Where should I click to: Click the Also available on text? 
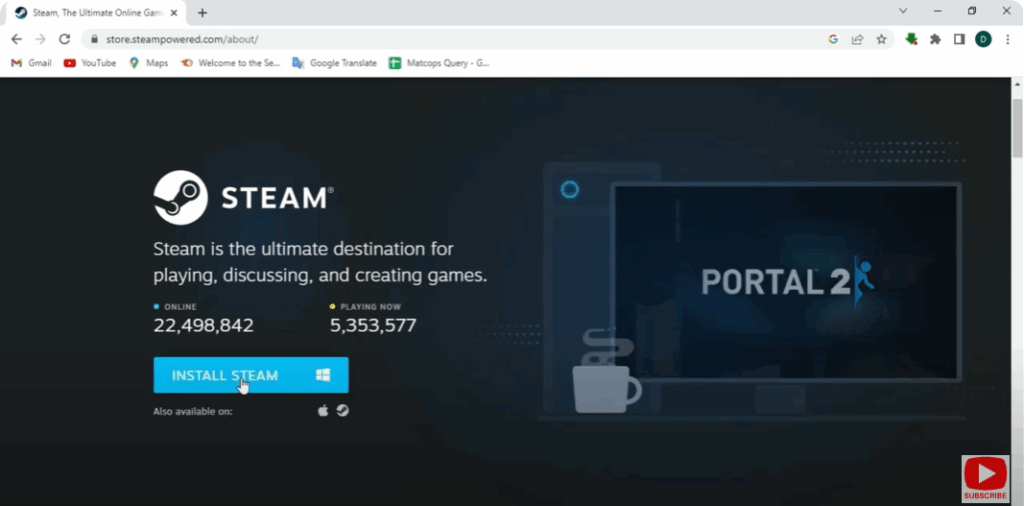[x=193, y=411]
